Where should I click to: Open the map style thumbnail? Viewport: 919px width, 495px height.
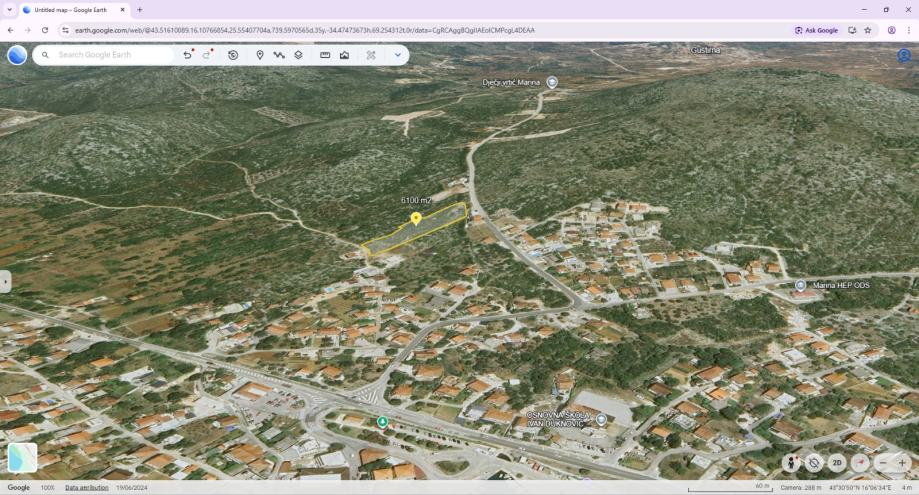click(22, 458)
